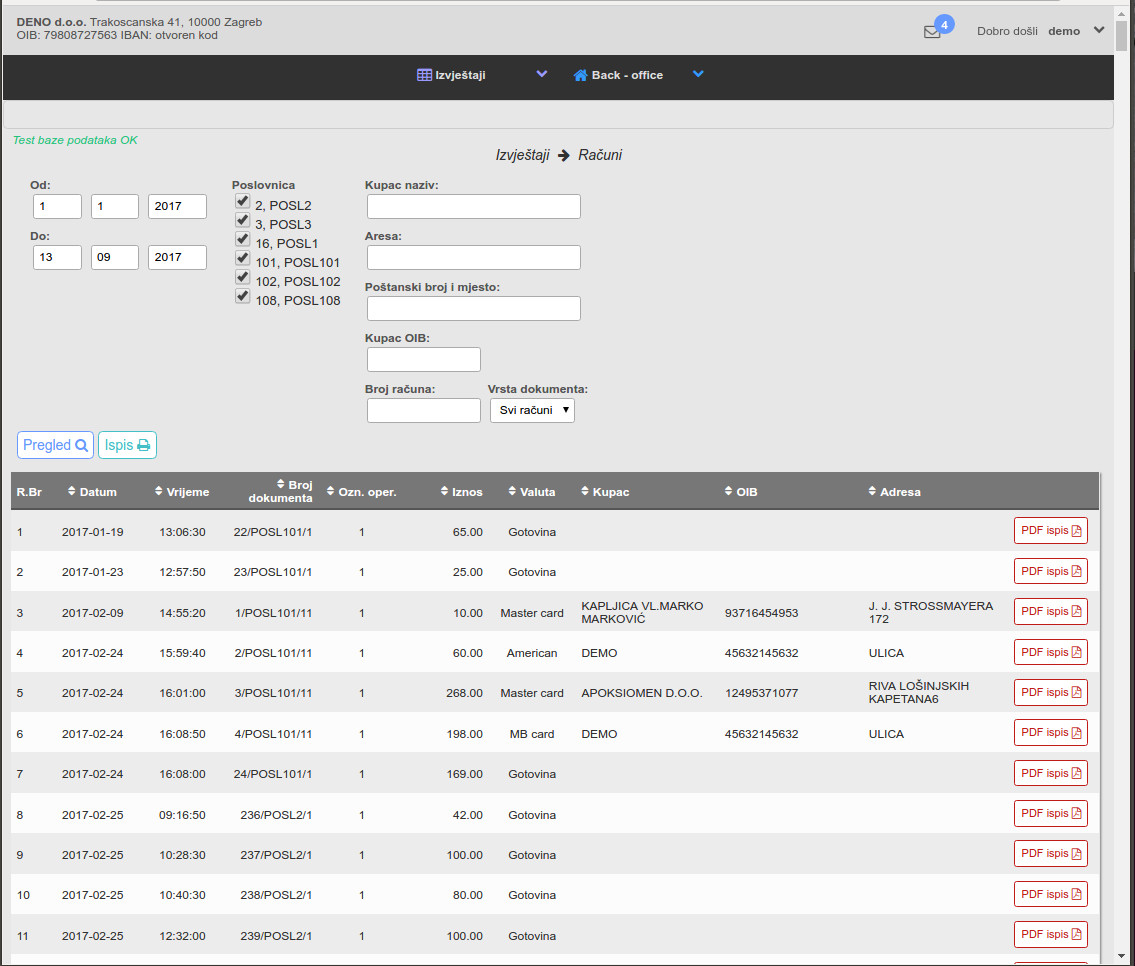
Task: Open the Vrsta dokumenta dropdown
Action: click(532, 410)
